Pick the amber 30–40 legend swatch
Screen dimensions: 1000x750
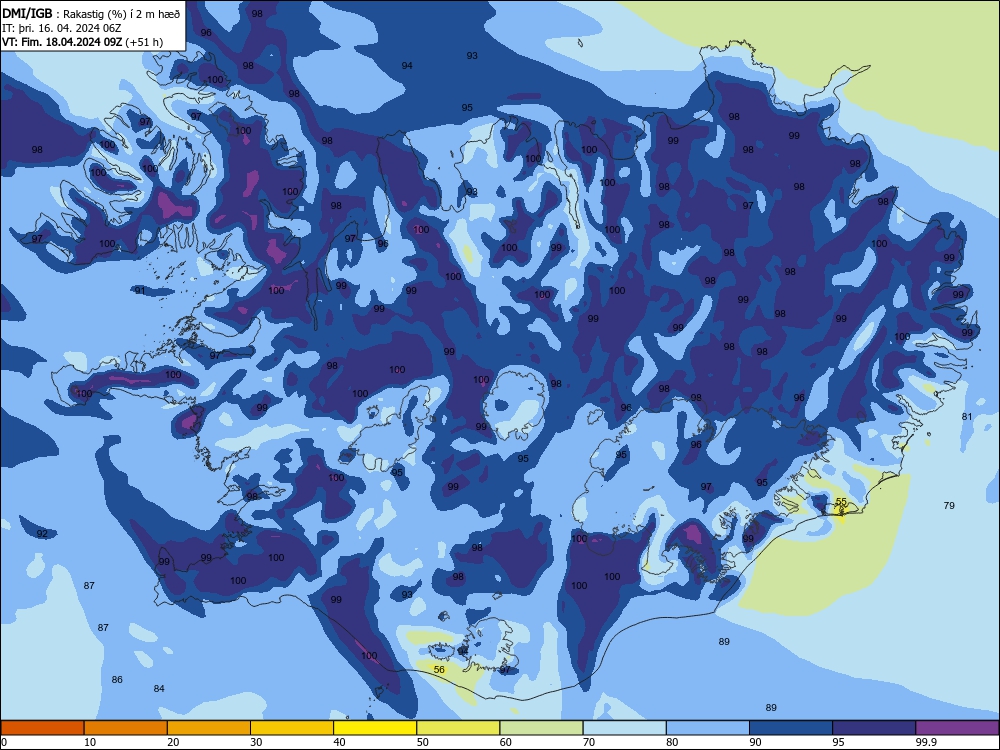click(x=292, y=728)
